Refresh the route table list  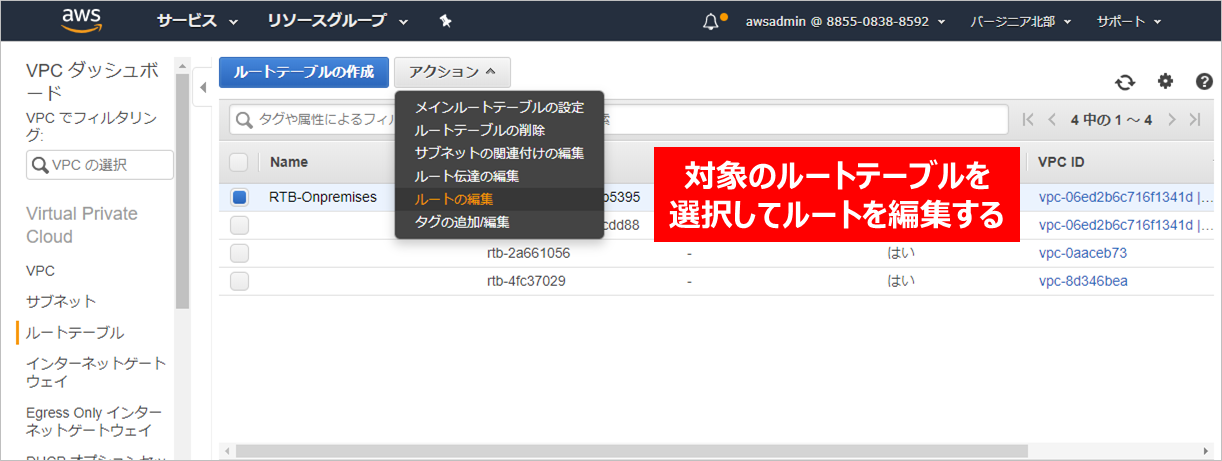pos(1126,82)
